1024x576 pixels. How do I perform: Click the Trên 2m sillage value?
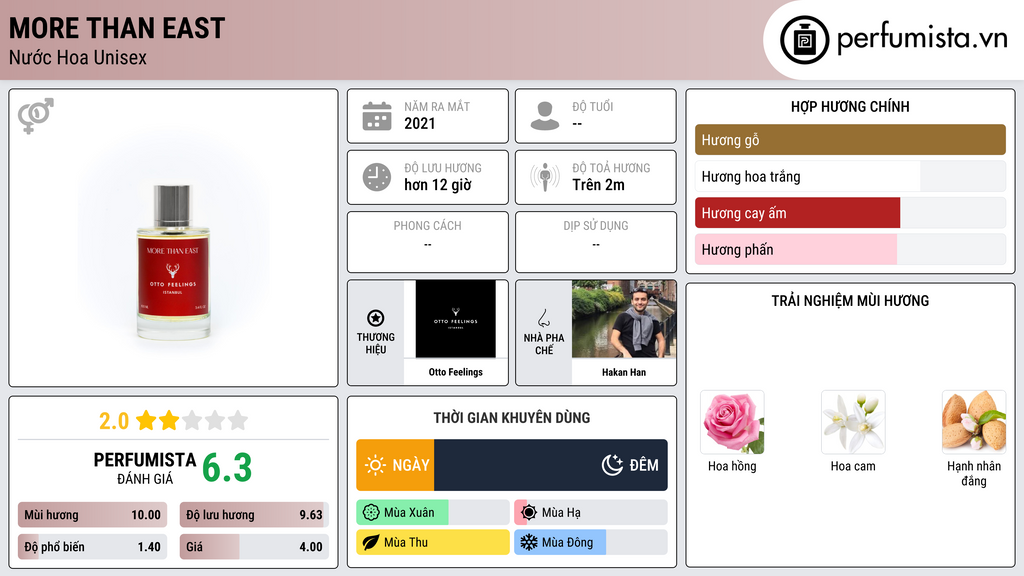[598, 185]
